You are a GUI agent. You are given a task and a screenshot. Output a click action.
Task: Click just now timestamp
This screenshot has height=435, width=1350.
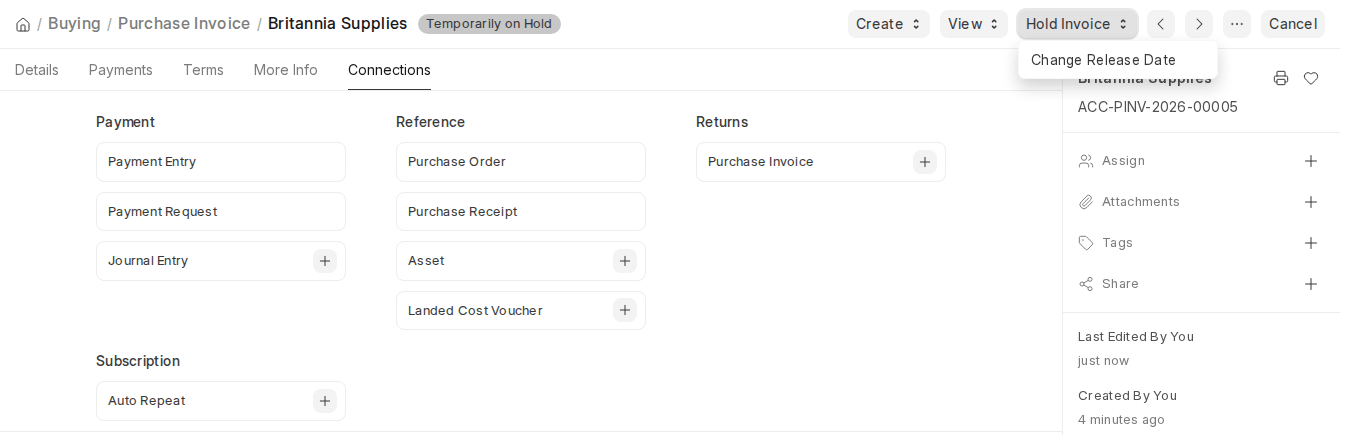pyautogui.click(x=1103, y=361)
